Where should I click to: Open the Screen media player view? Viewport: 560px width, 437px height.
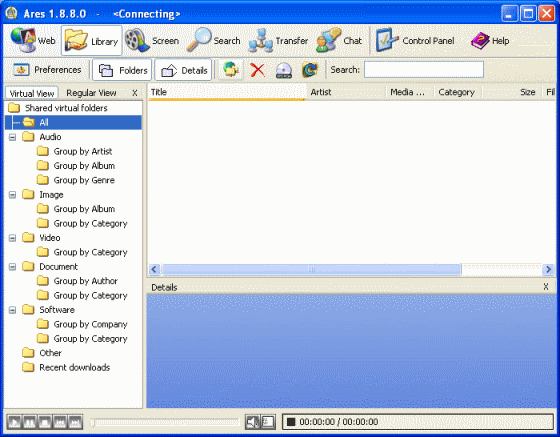pyautogui.click(x=152, y=41)
